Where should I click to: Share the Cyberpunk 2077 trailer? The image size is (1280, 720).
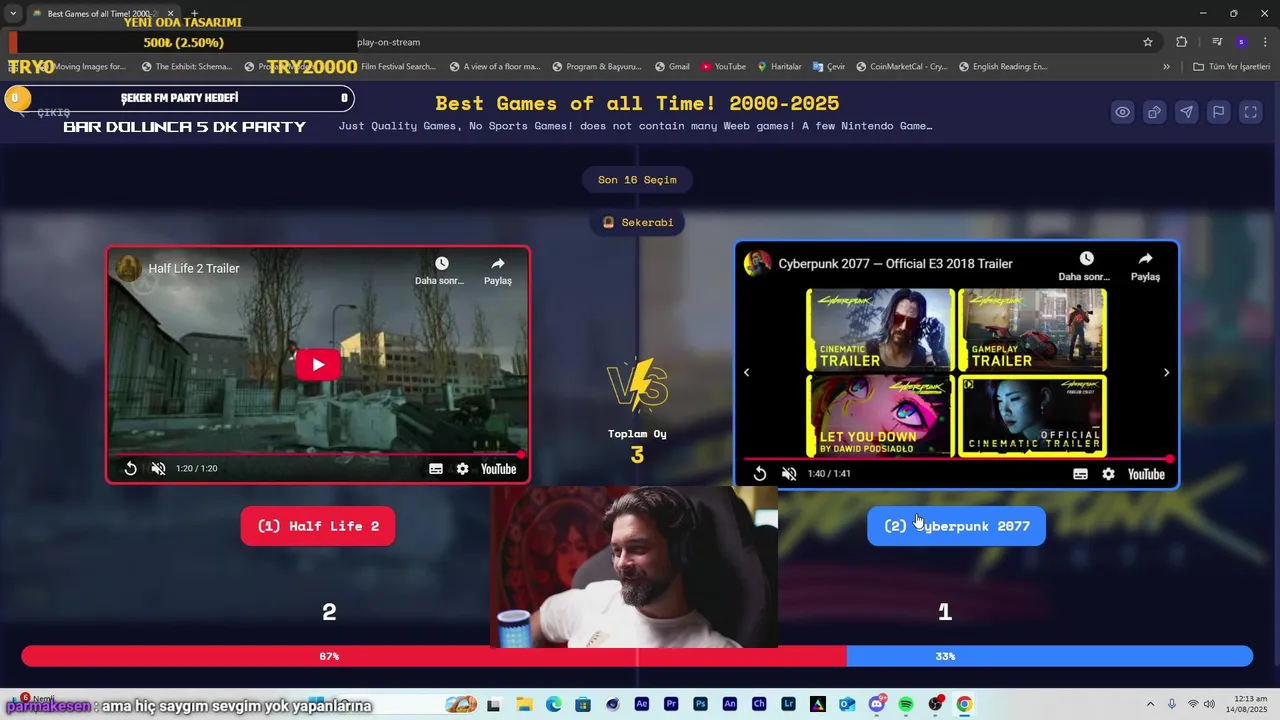coord(1145,266)
